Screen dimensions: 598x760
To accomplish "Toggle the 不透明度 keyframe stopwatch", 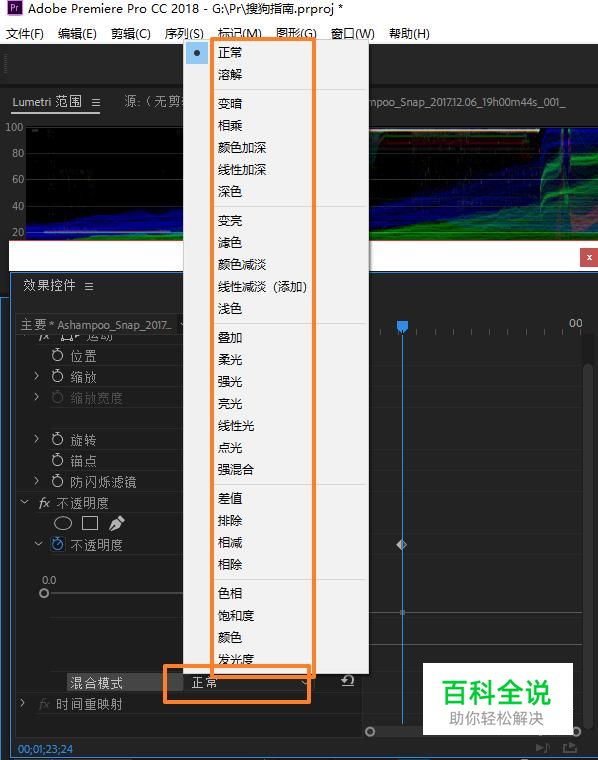I will (58, 544).
